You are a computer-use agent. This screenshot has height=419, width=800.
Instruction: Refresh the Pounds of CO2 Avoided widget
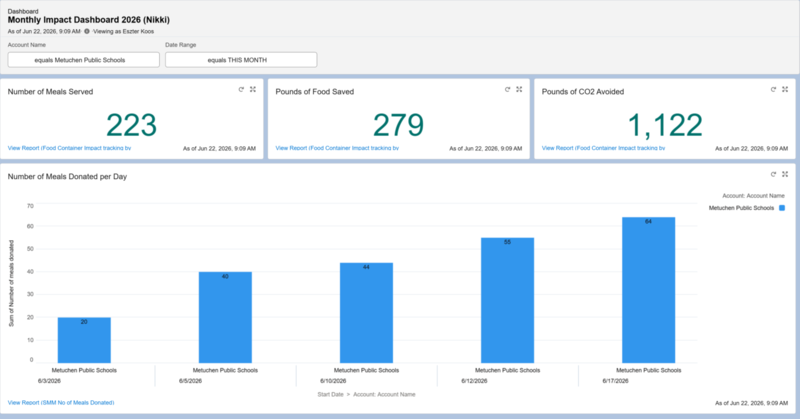(773, 89)
